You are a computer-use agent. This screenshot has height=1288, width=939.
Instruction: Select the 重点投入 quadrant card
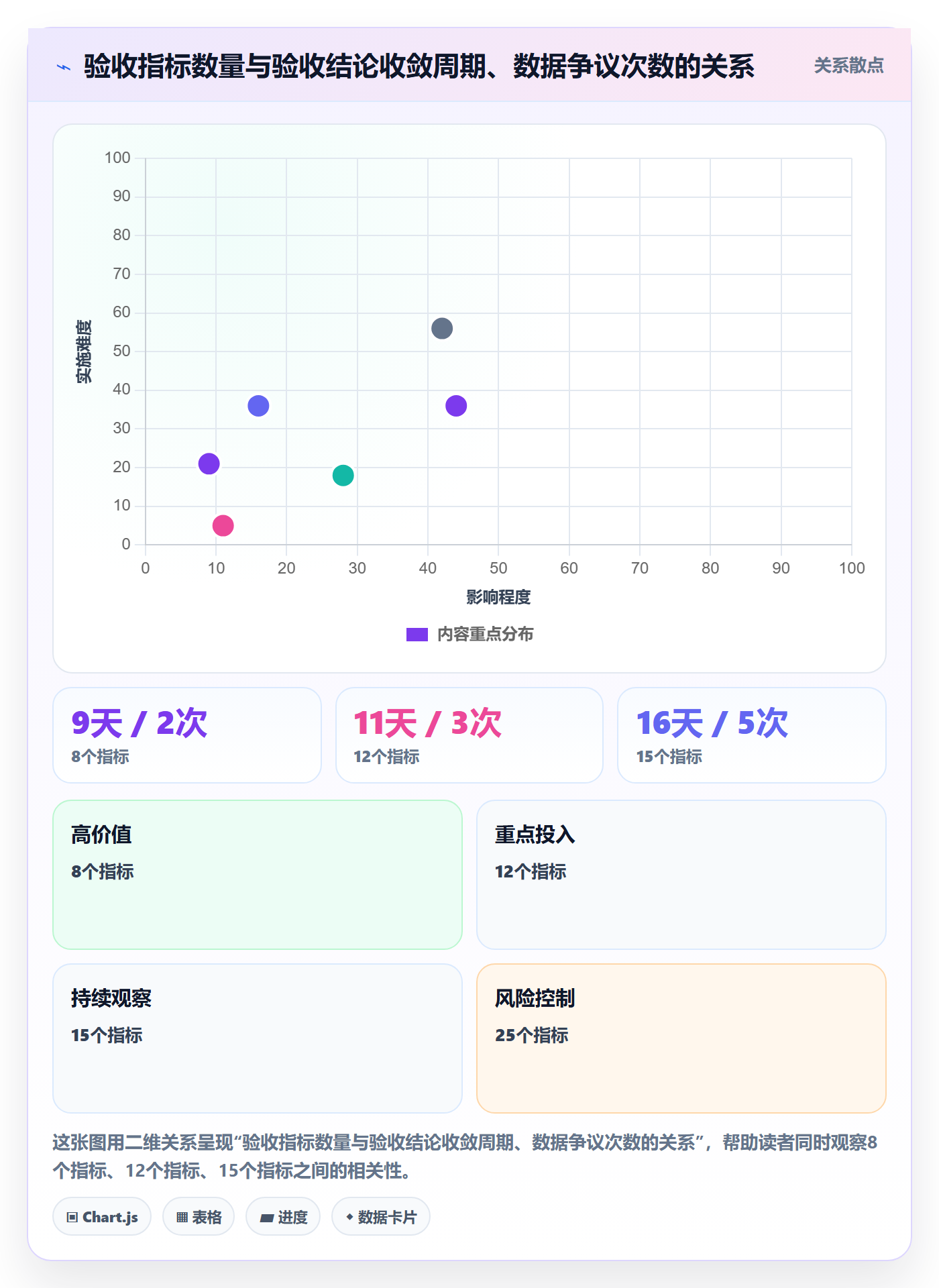click(681, 875)
